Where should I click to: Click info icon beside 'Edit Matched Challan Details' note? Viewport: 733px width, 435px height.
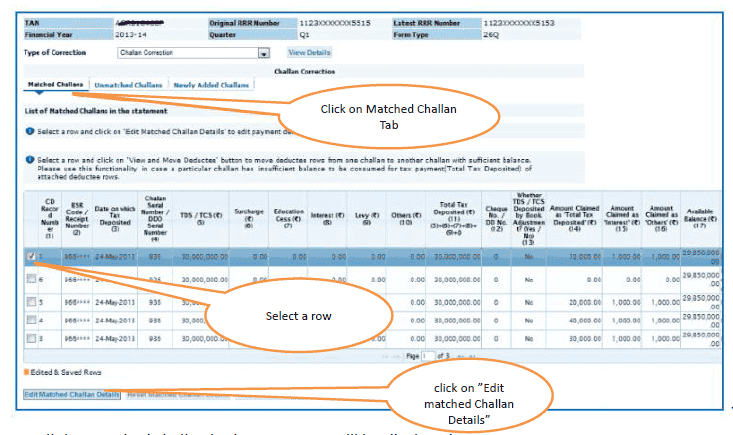click(x=29, y=130)
